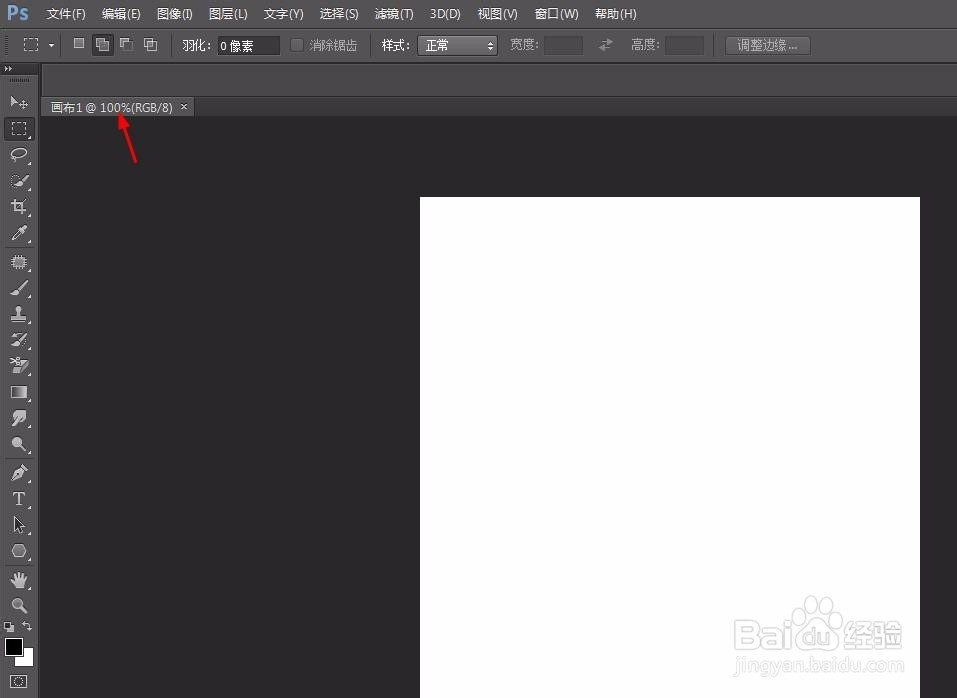
Task: Open the 窗口(W) menu
Action: pos(556,13)
